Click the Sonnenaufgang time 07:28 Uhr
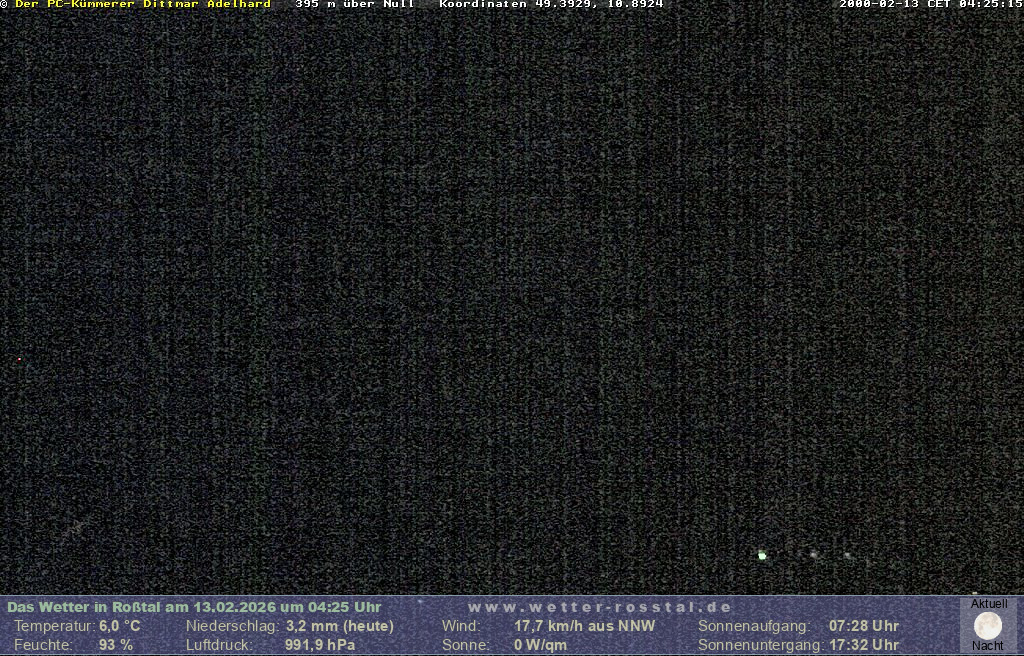Viewport: 1024px width, 656px height. (863, 626)
